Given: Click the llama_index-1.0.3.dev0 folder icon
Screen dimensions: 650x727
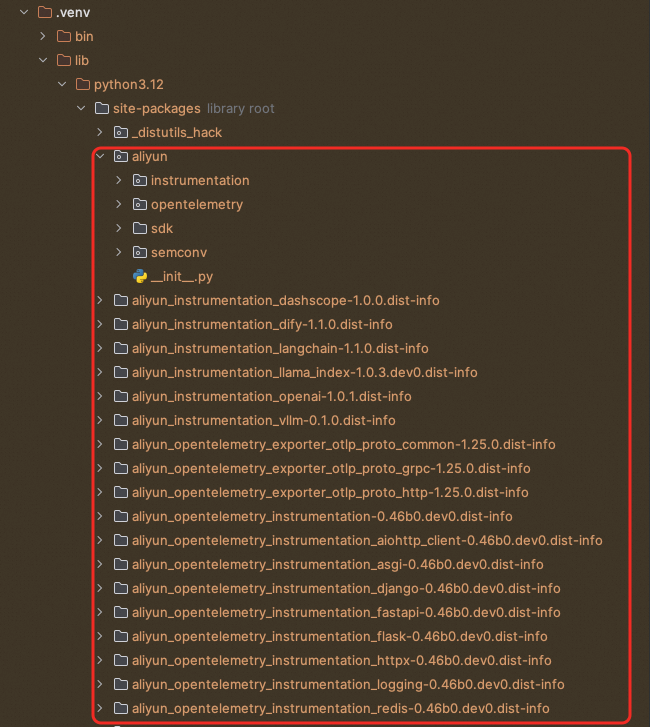Looking at the screenshot, I should (x=121, y=372).
